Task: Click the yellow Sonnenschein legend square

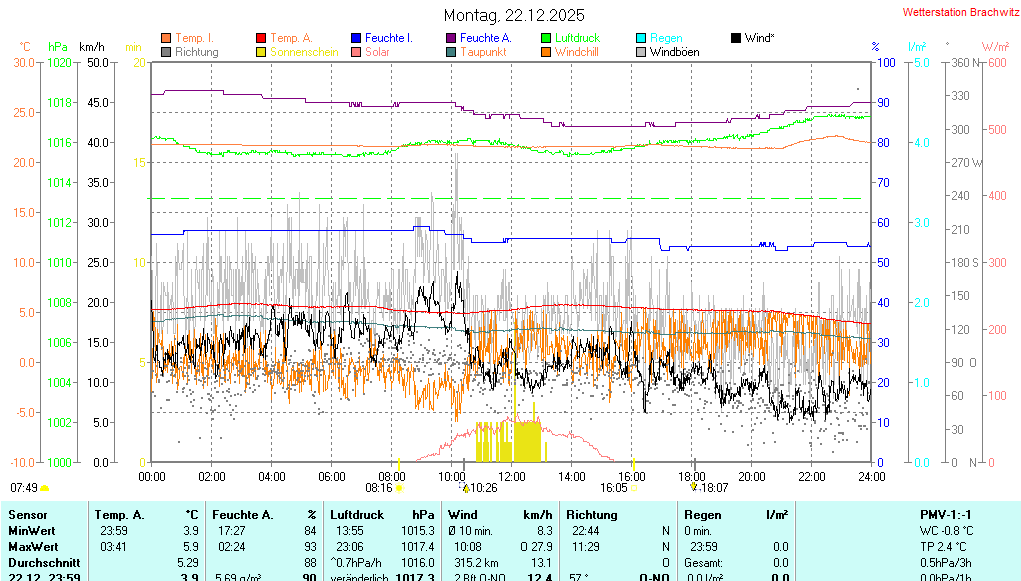Action: [x=262, y=52]
